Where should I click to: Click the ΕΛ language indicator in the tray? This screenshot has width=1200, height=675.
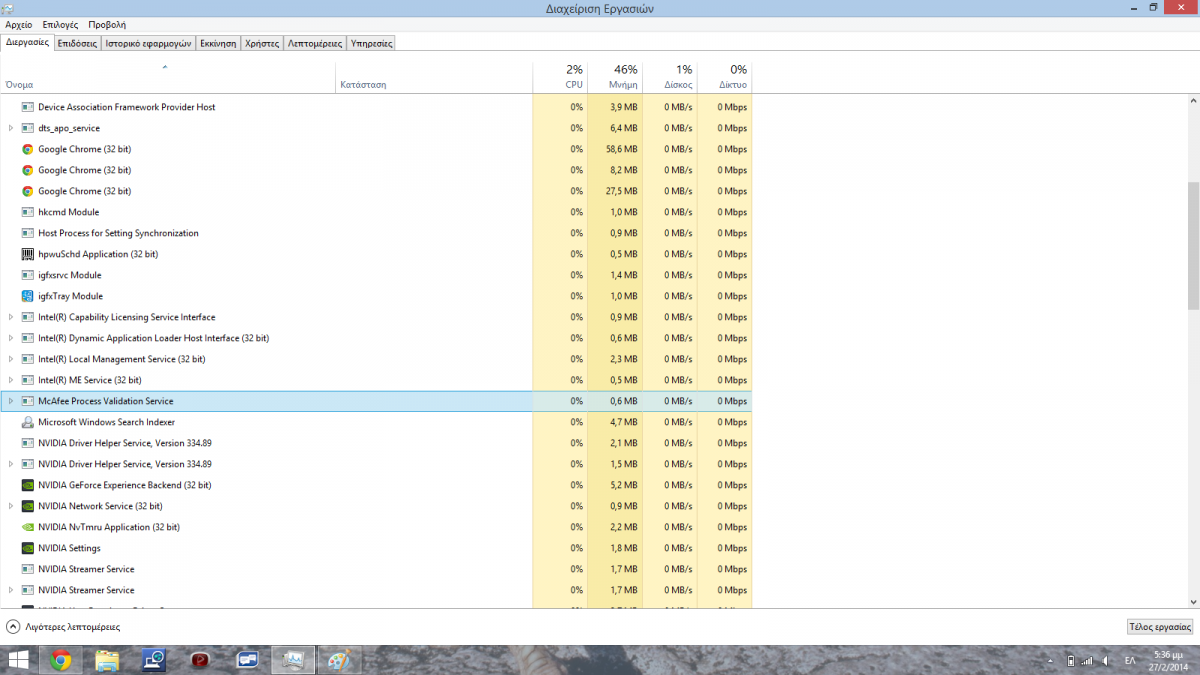[x=1130, y=661]
